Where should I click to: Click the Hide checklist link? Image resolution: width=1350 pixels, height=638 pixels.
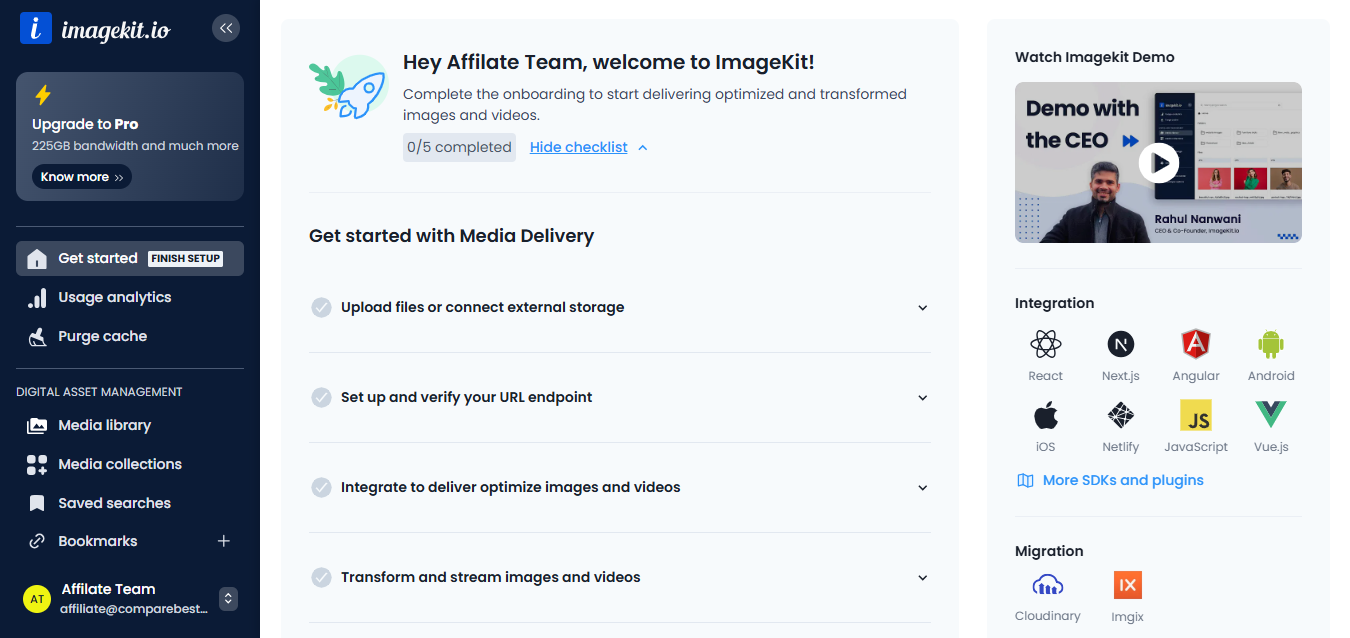579,147
